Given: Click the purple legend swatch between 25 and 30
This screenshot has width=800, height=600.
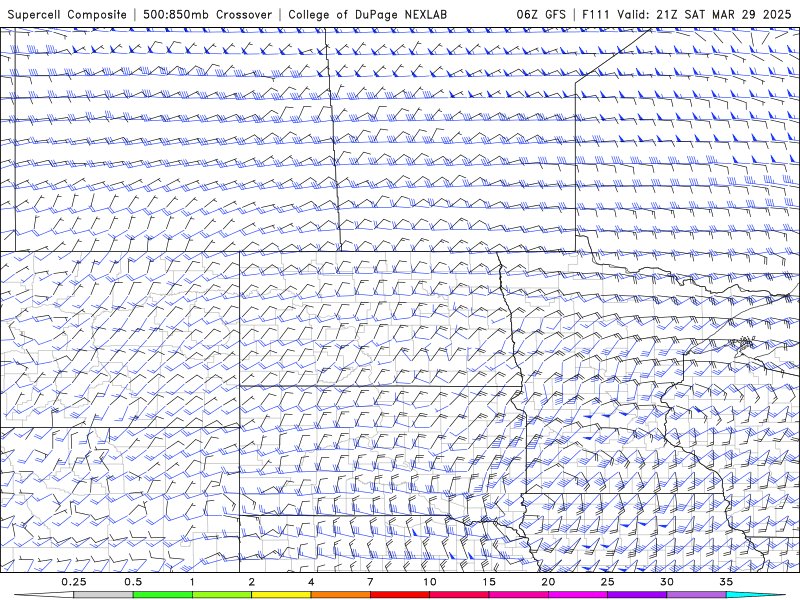Looking at the screenshot, I should tap(637, 595).
